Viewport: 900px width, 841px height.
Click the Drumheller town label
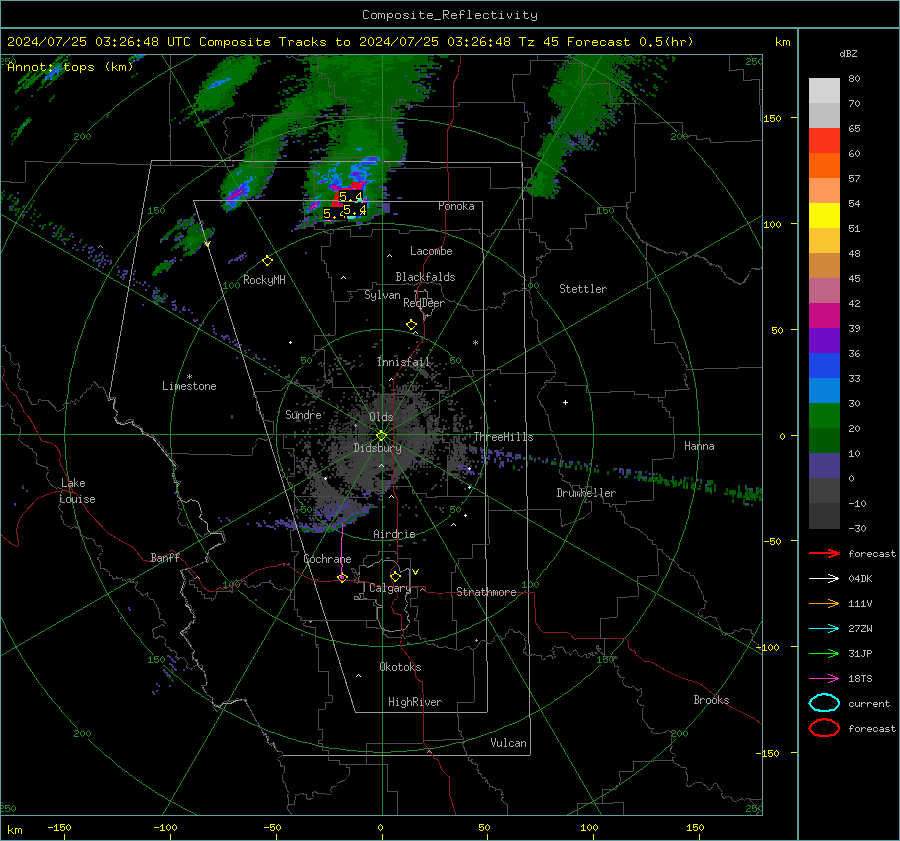pos(586,493)
